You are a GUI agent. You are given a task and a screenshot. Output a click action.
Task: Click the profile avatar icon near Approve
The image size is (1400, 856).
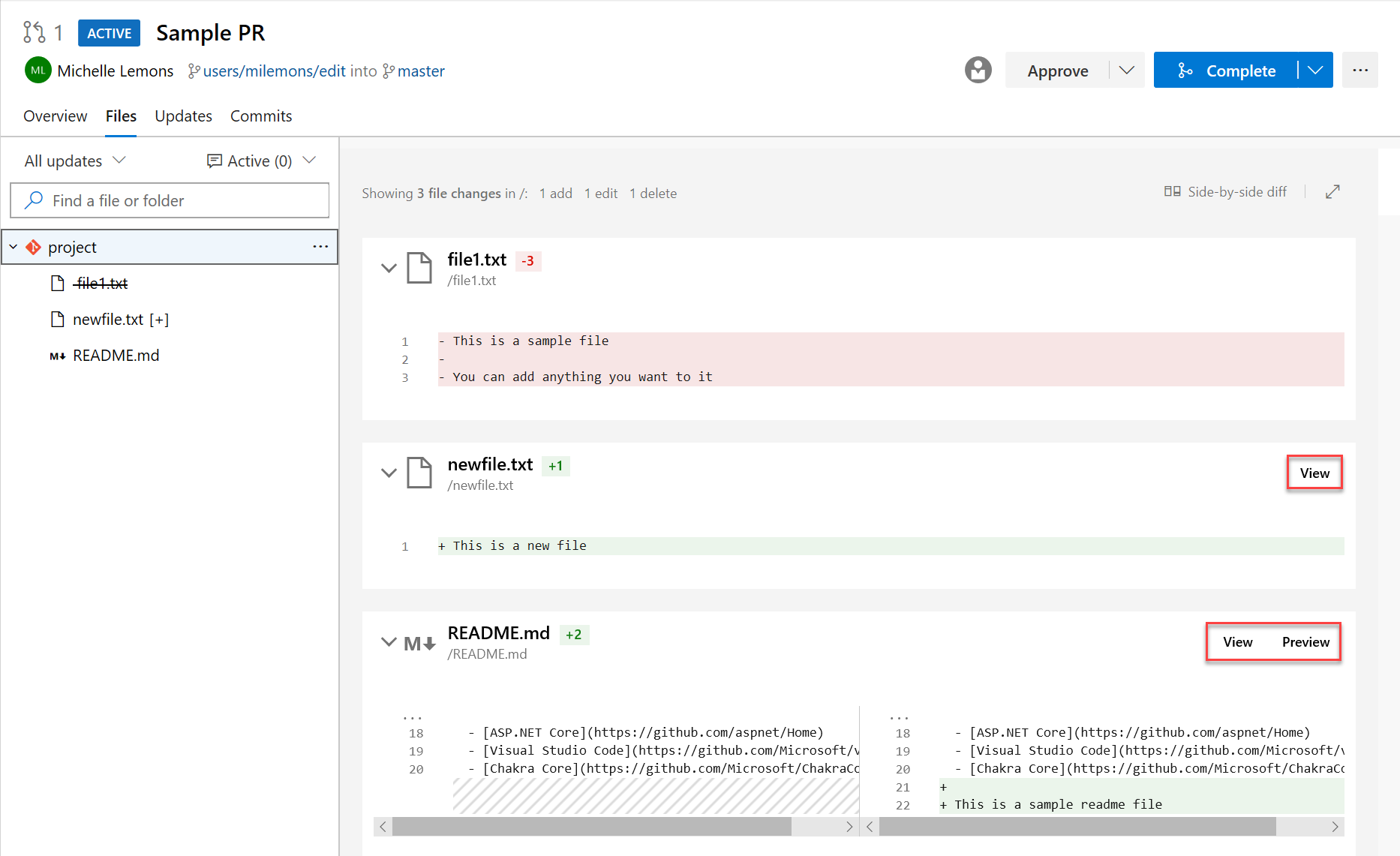click(978, 70)
